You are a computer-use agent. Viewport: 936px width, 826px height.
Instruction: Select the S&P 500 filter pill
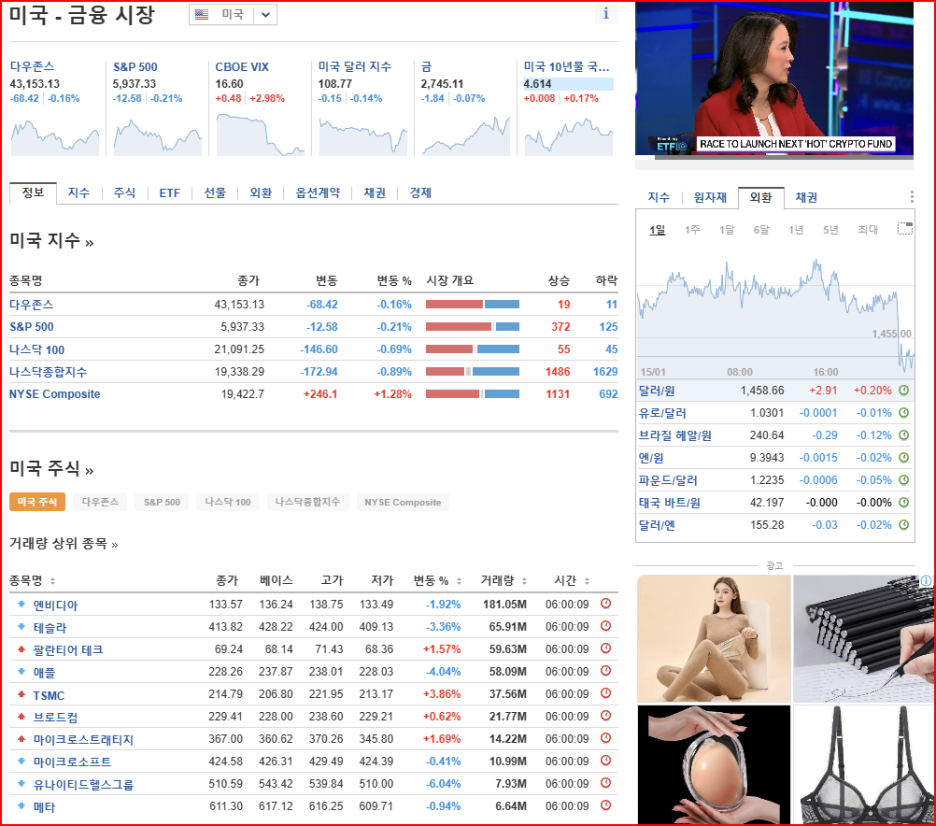pyautogui.click(x=162, y=502)
